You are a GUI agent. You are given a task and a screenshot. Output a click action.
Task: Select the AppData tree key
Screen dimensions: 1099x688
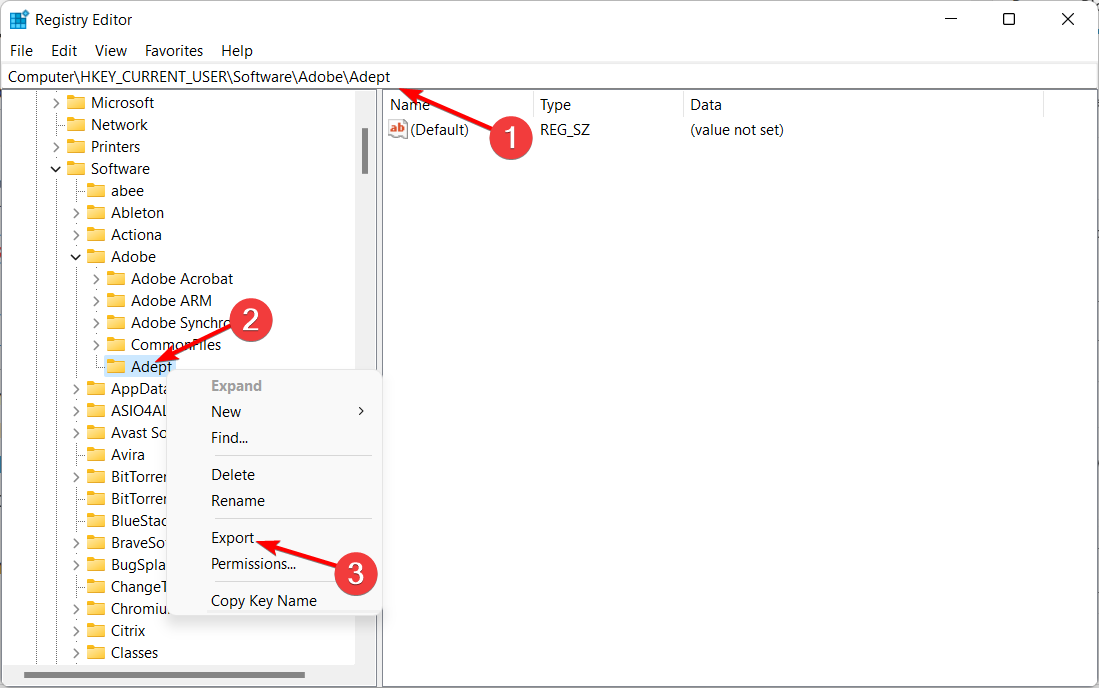point(138,389)
